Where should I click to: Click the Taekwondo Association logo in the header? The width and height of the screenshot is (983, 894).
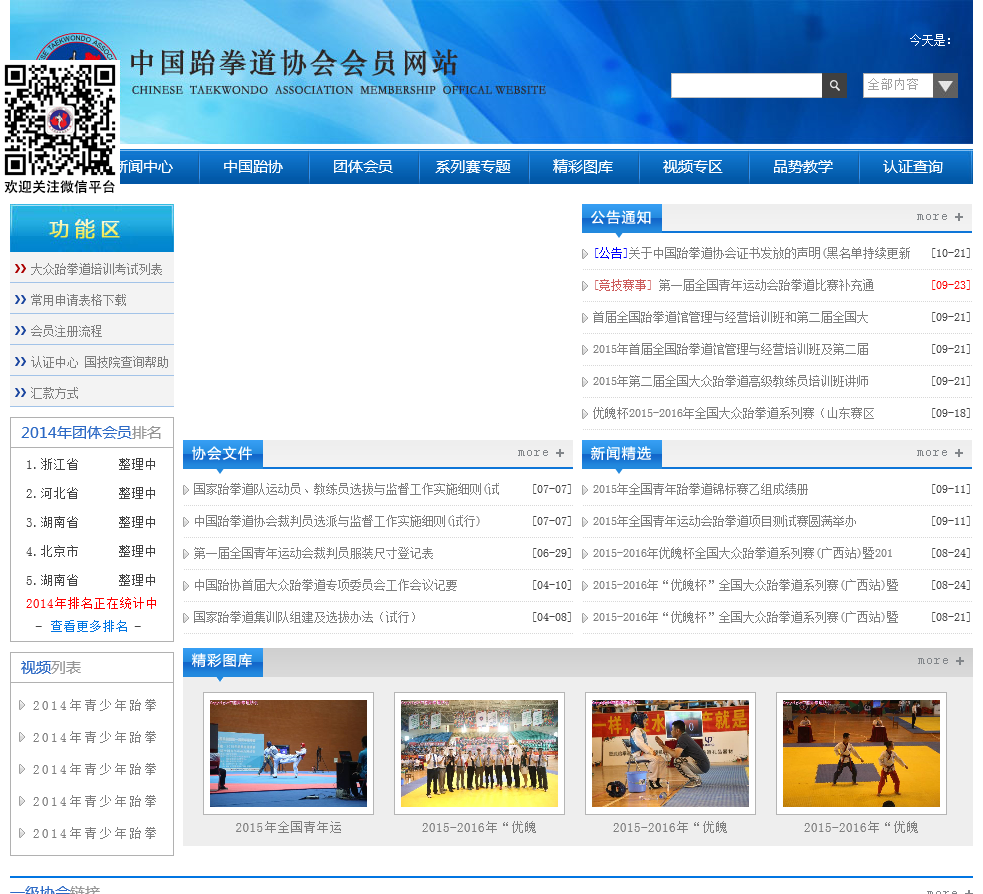pos(76,47)
